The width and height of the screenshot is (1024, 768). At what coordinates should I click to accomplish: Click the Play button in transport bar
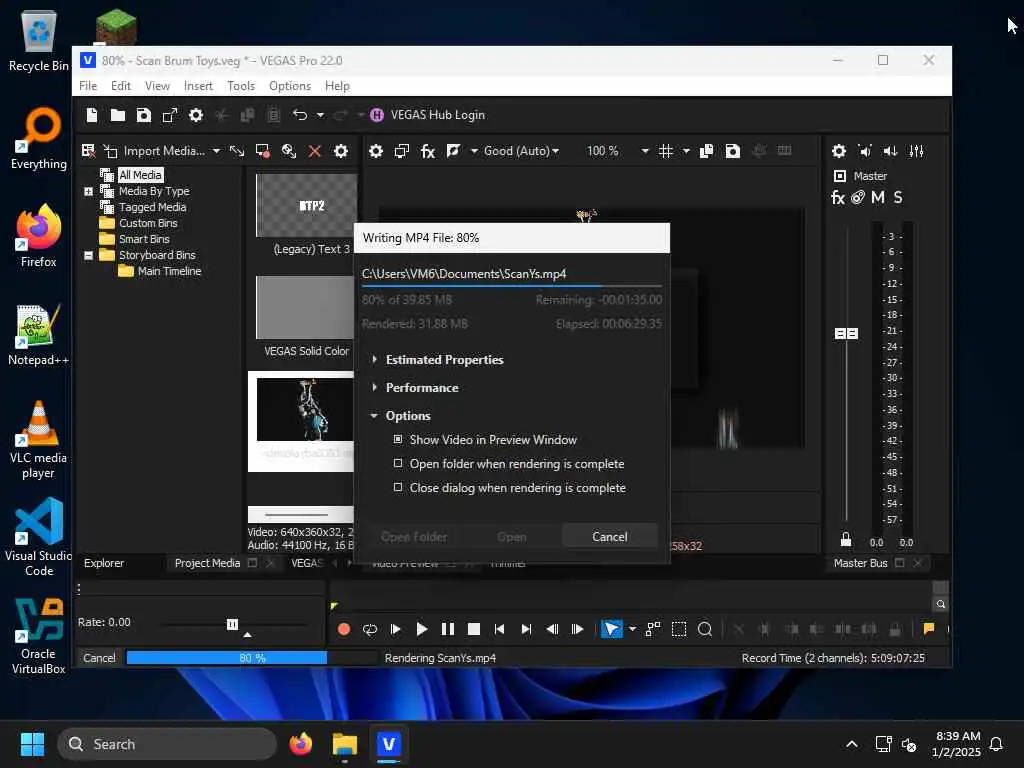click(x=422, y=629)
